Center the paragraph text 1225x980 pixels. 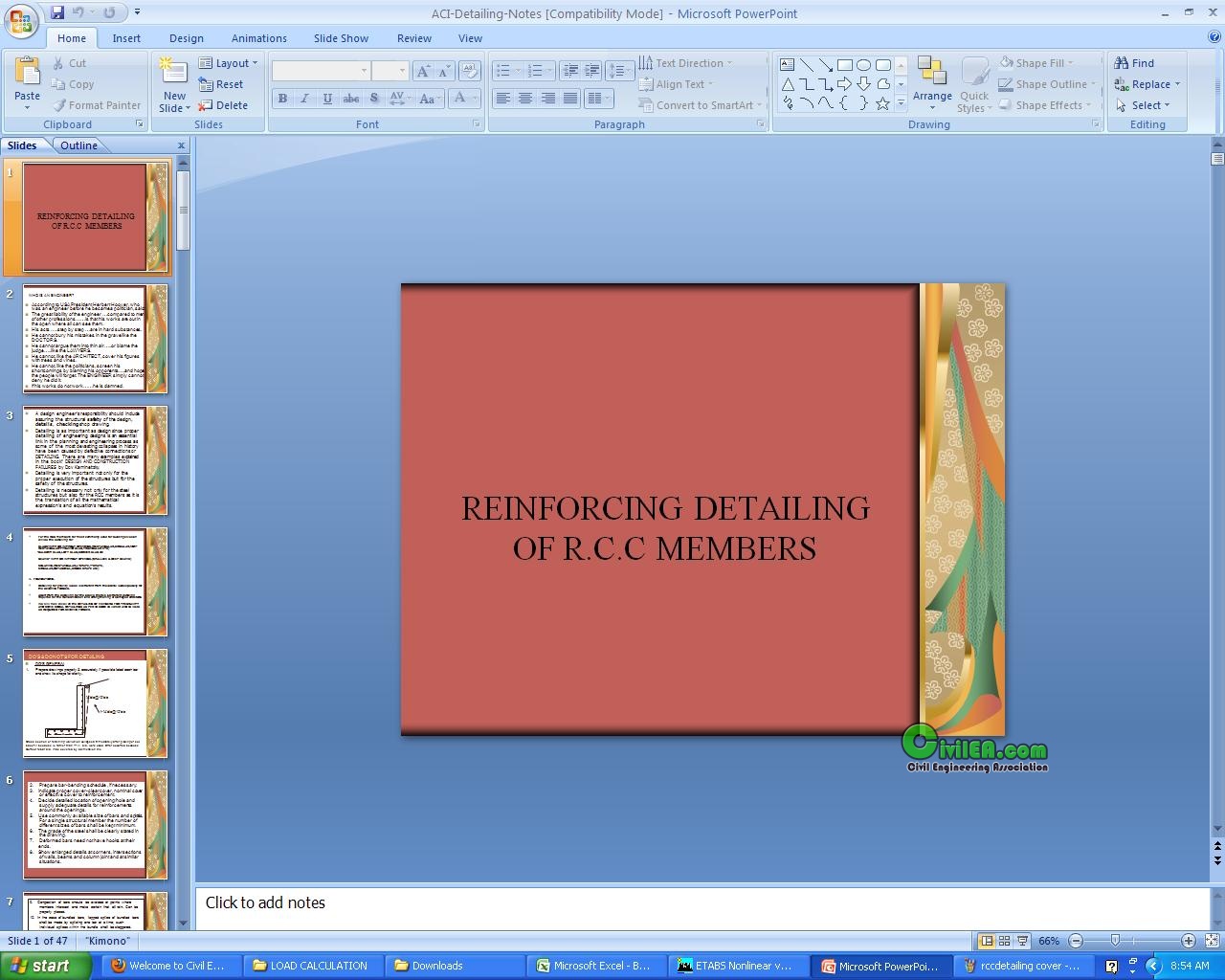click(x=524, y=98)
